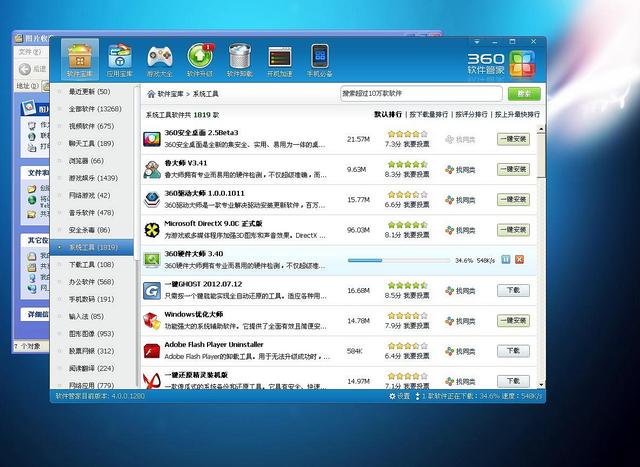Click the 360硬件大师 download progress bar
Screen dimensions: 640x467
tap(399, 260)
